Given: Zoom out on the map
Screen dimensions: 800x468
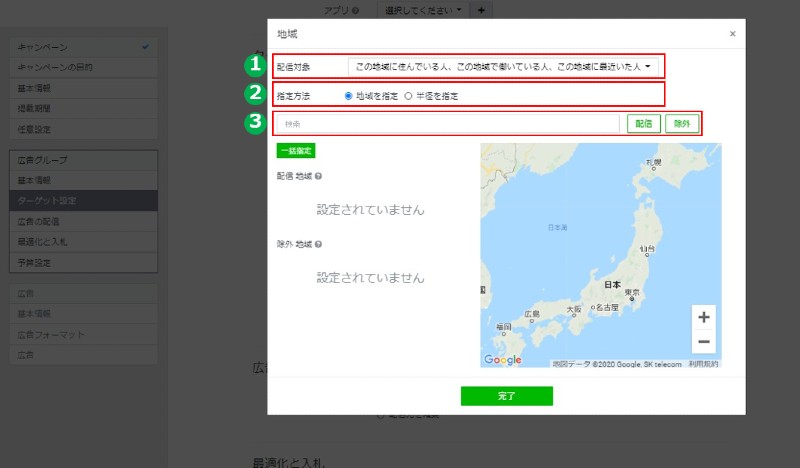Looking at the screenshot, I should [704, 342].
